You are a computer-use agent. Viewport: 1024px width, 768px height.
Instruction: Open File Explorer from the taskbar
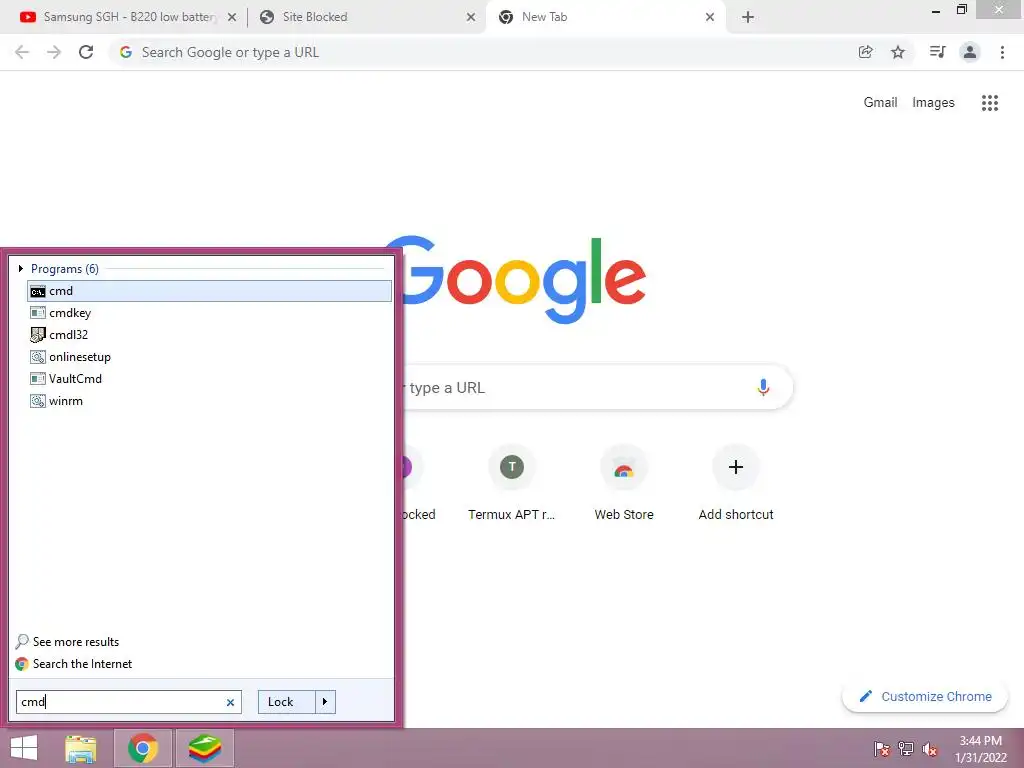click(81, 748)
